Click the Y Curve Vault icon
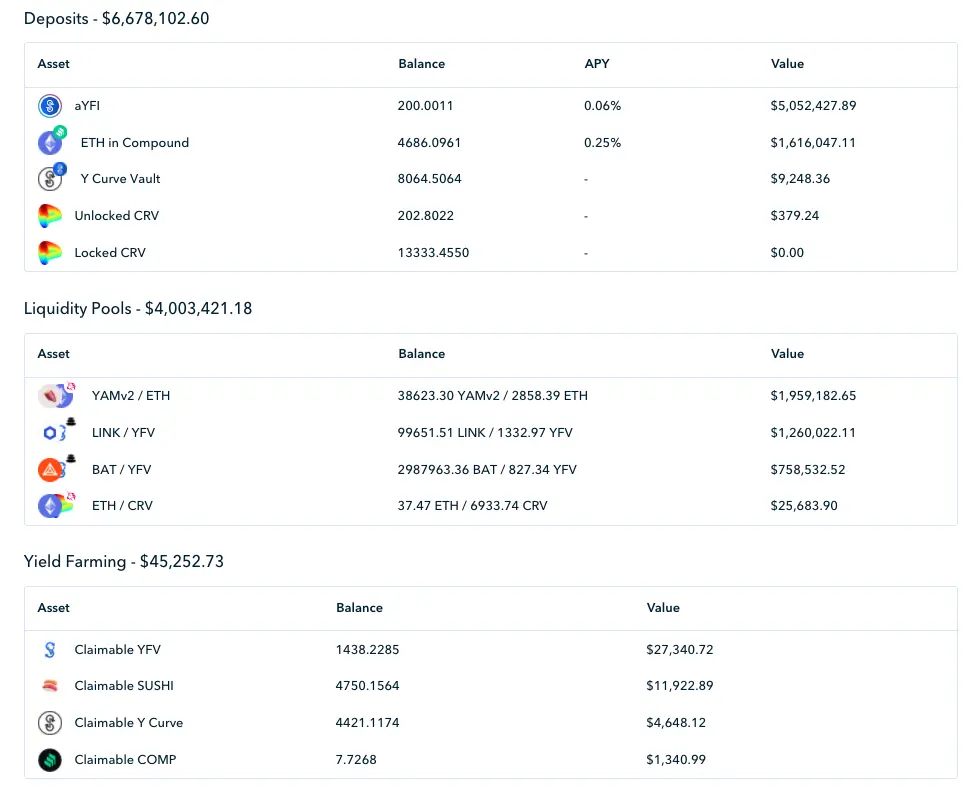The image size is (980, 792). (x=52, y=177)
